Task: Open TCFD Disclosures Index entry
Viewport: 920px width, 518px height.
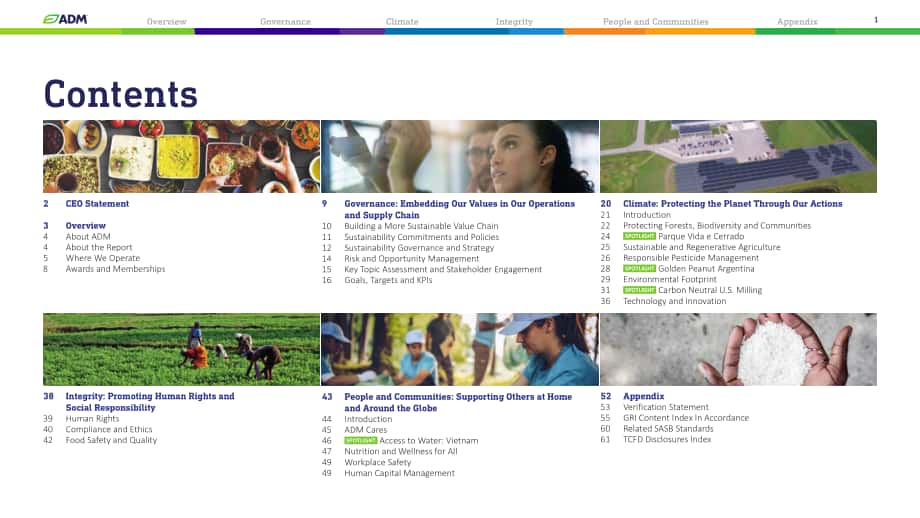Action: [667, 439]
